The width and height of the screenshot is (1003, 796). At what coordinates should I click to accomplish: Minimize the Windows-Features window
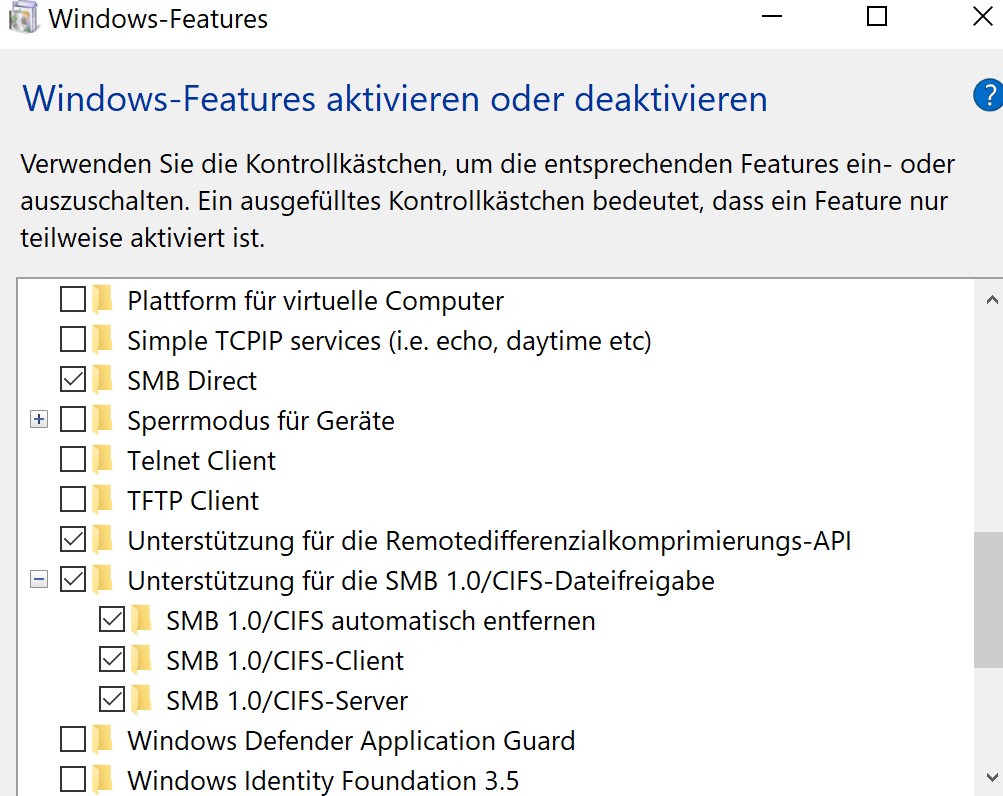click(x=772, y=17)
